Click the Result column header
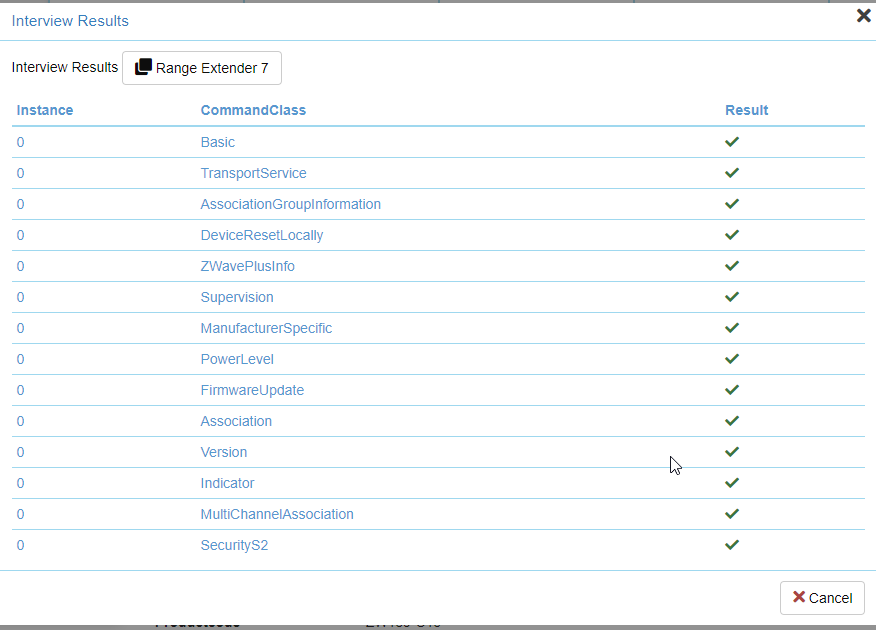876x630 pixels. tap(746, 110)
